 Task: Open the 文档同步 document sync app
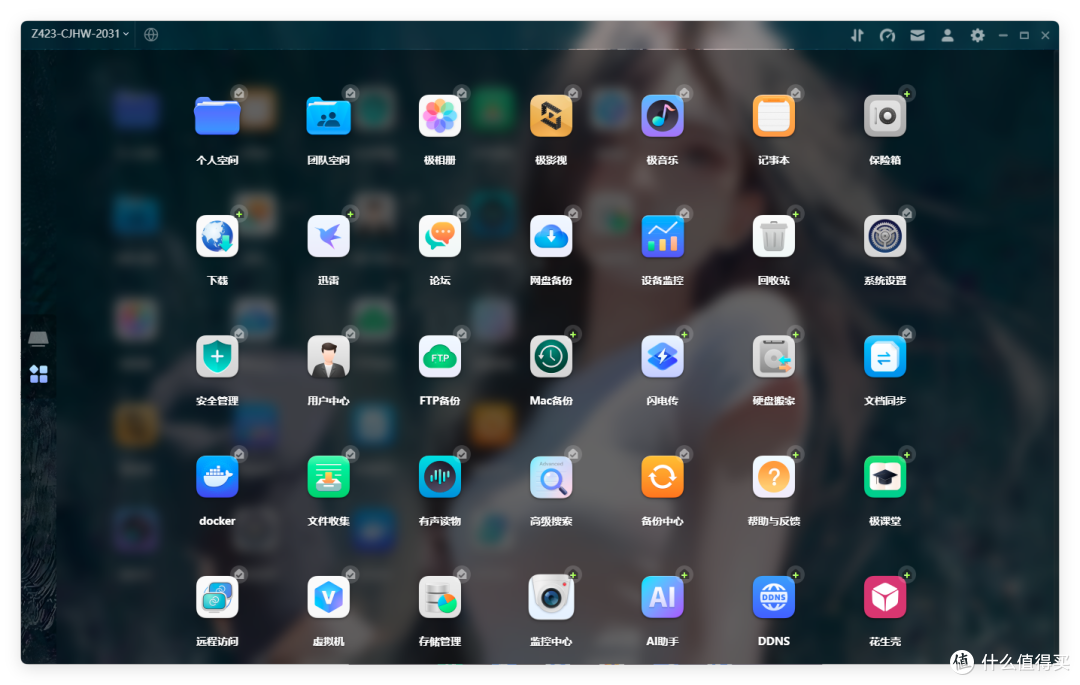point(885,357)
